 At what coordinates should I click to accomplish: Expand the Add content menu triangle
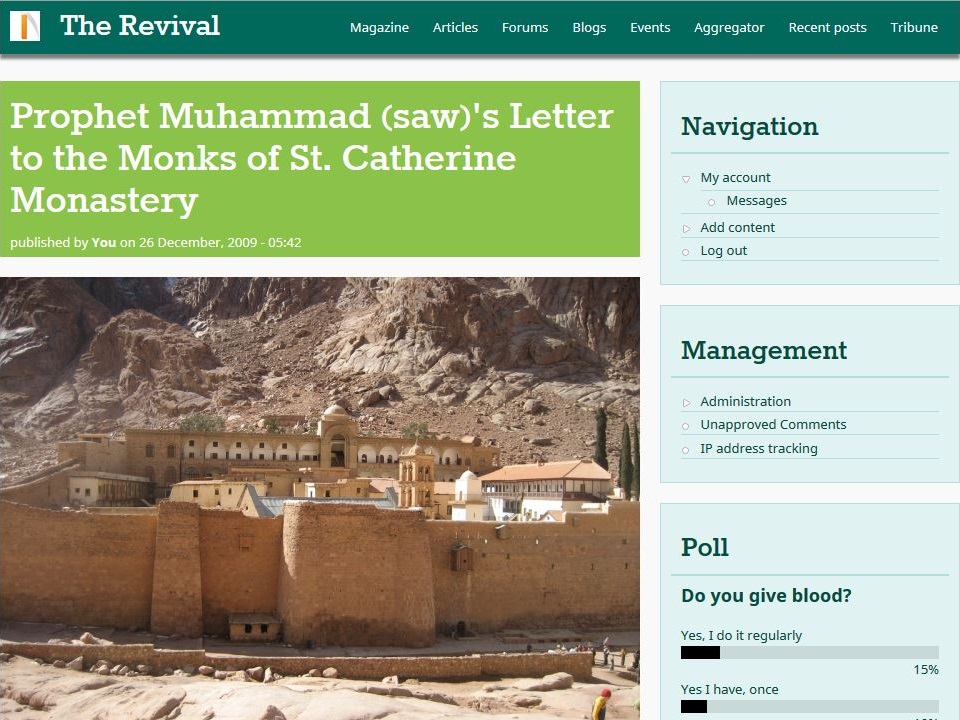(686, 228)
